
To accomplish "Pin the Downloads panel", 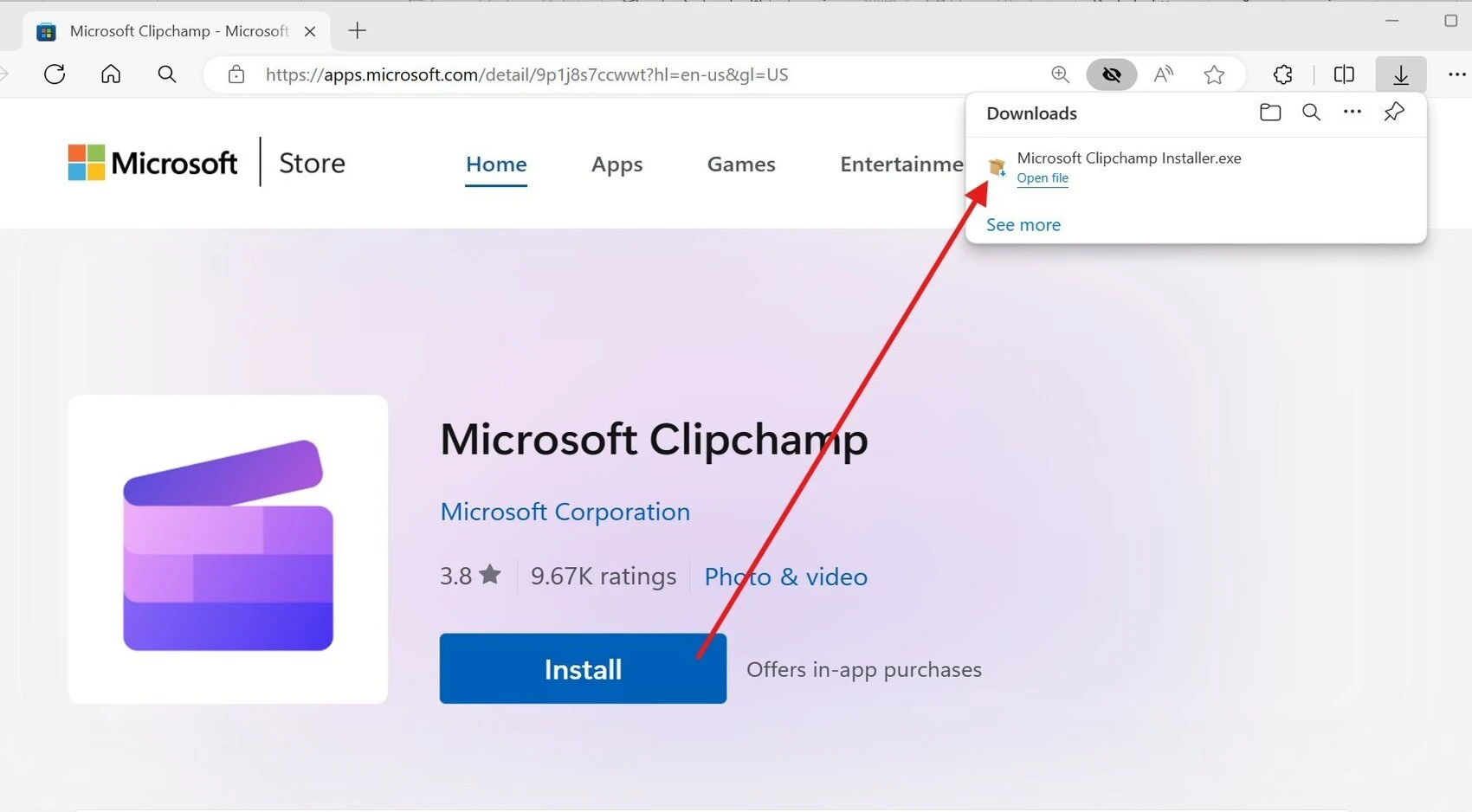I will (1394, 112).
